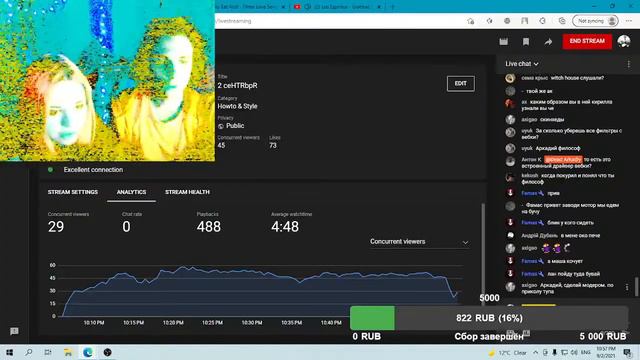The height and width of the screenshot is (360, 640).
Task: Click the chat message 'witch house слушали?'
Action: 577,78
